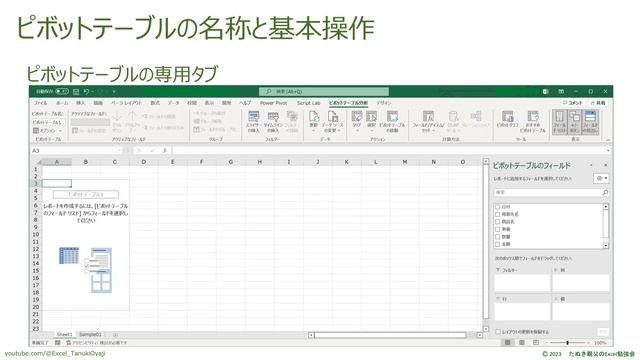
Task: Click the vertical scrollbar down arrow
Action: pos(486,329)
